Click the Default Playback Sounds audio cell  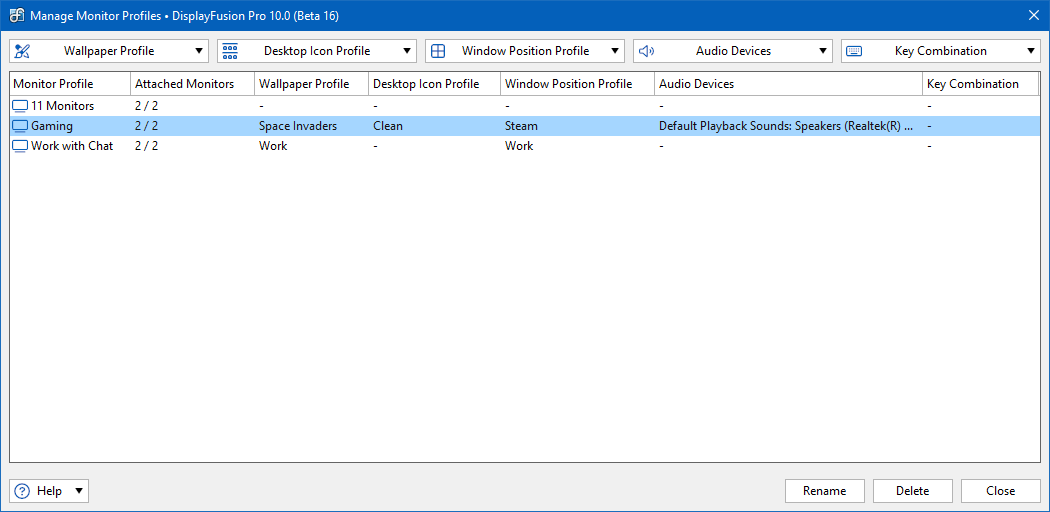[x=786, y=126]
